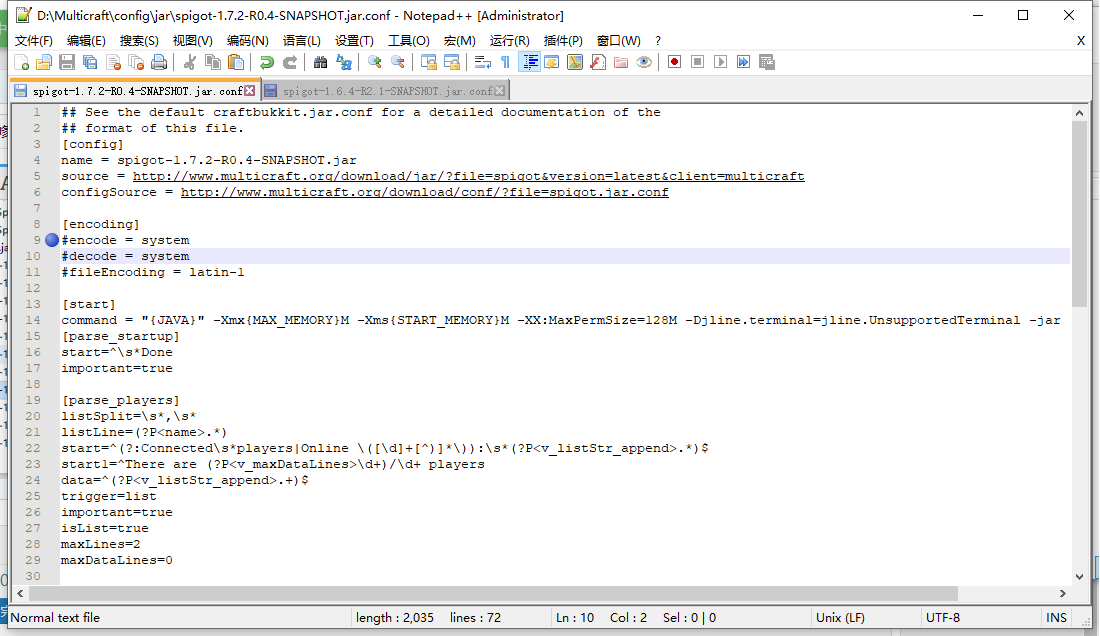Open user defined language dialog icon
The width and height of the screenshot is (1100, 636).
pyautogui.click(x=552, y=62)
